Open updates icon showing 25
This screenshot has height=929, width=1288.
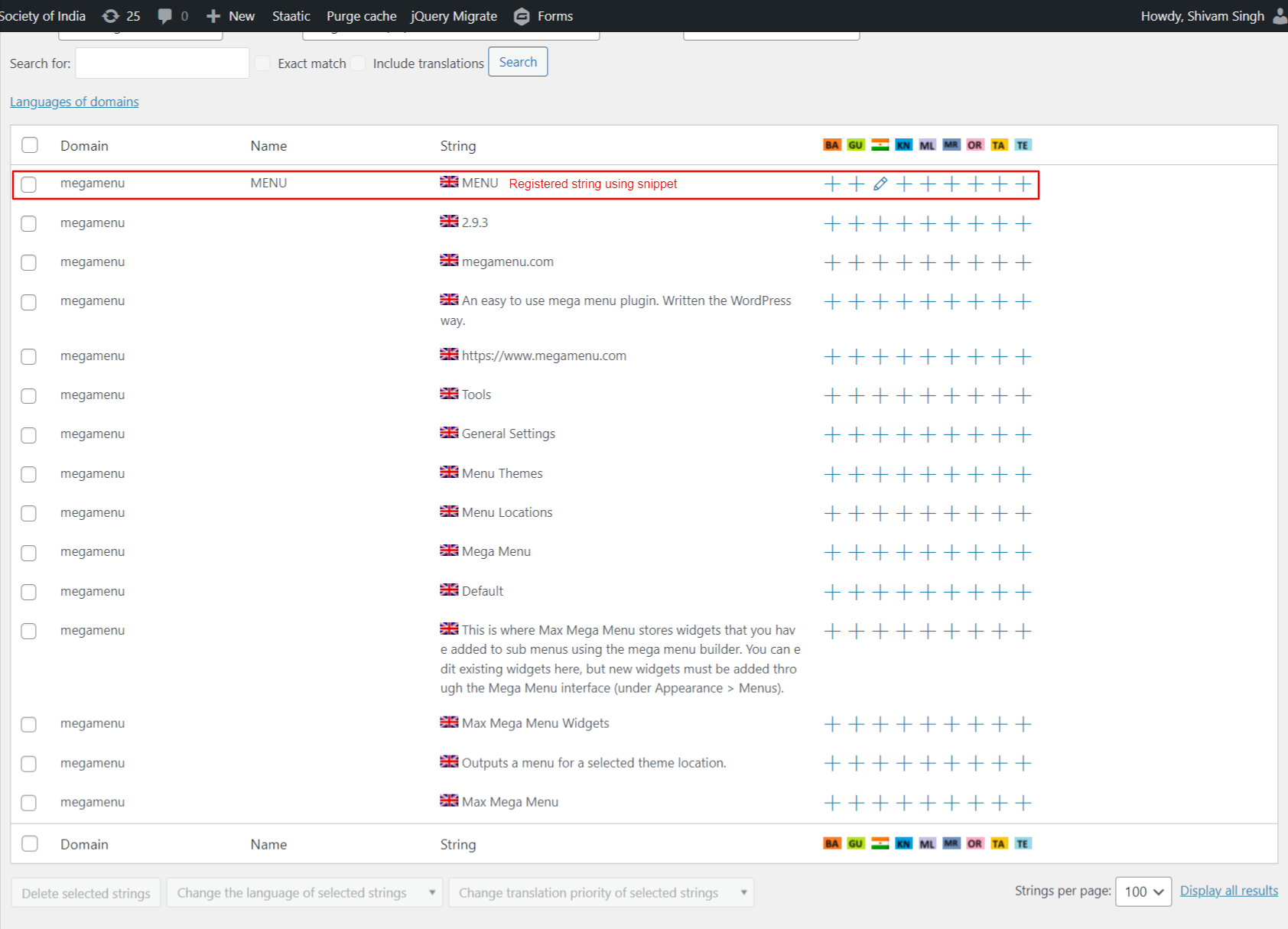(x=122, y=16)
